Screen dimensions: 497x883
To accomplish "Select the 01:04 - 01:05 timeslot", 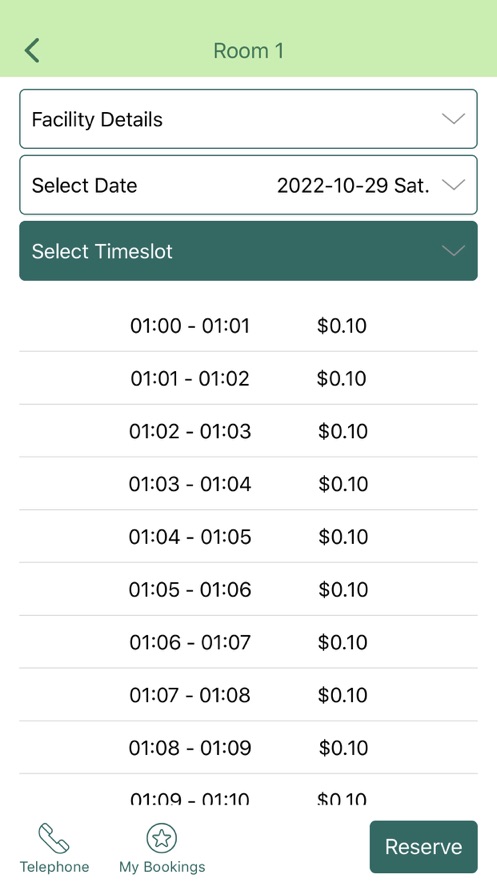I will 248,536.
